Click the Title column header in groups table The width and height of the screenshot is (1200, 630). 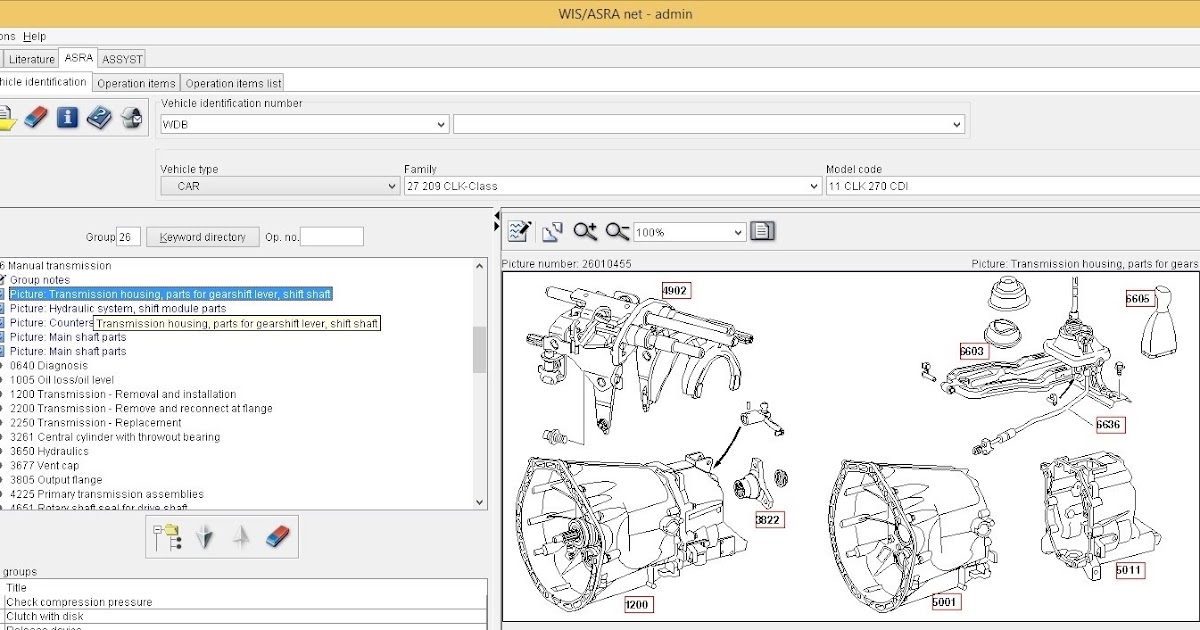(245, 588)
